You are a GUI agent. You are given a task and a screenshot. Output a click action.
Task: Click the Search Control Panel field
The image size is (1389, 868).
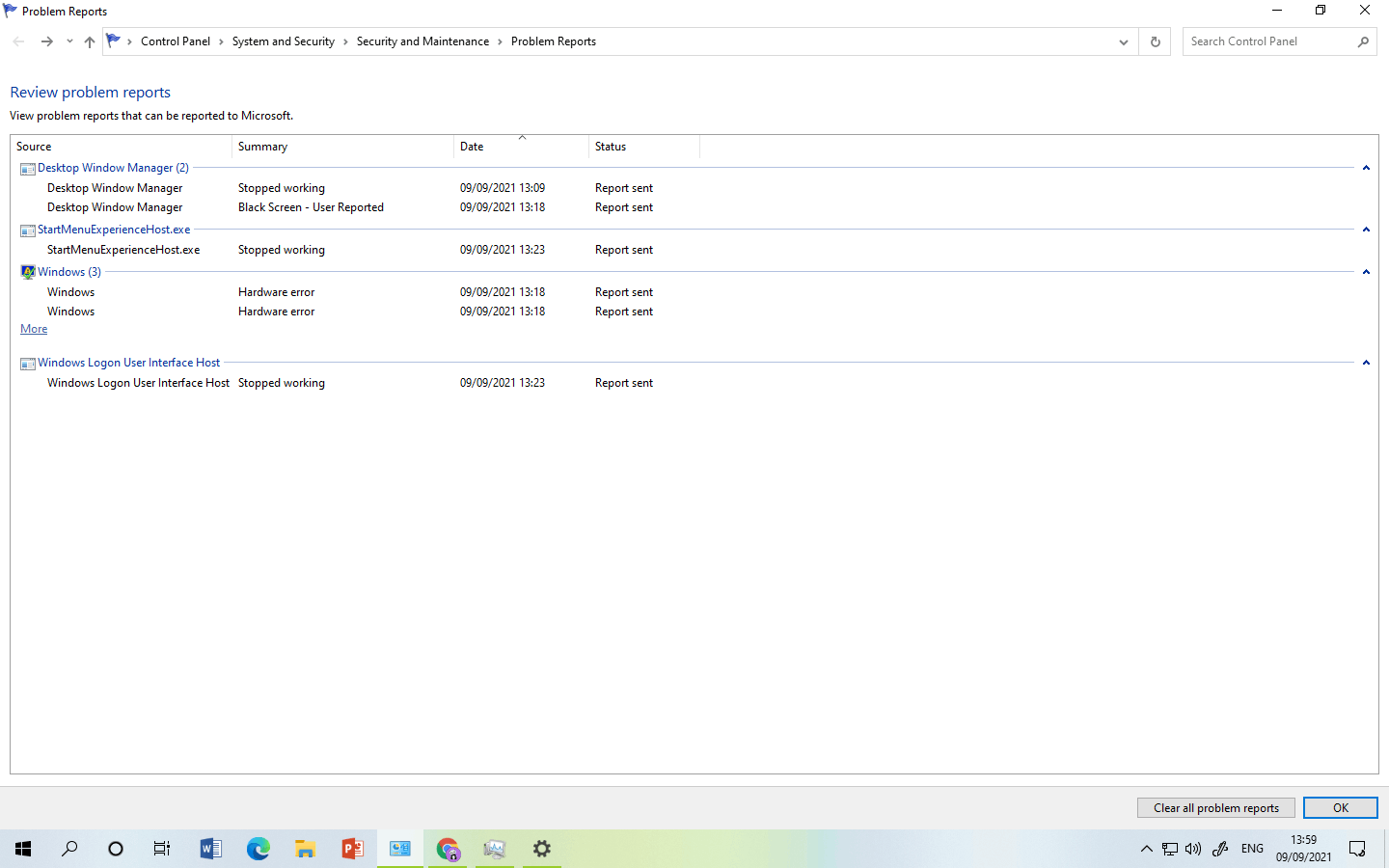(x=1269, y=41)
